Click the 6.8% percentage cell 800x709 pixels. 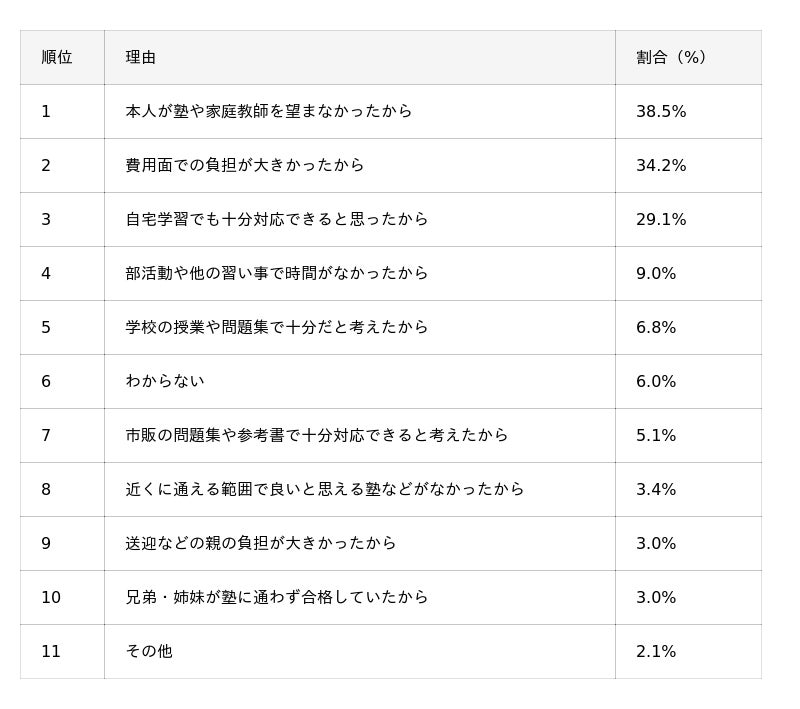click(656, 328)
